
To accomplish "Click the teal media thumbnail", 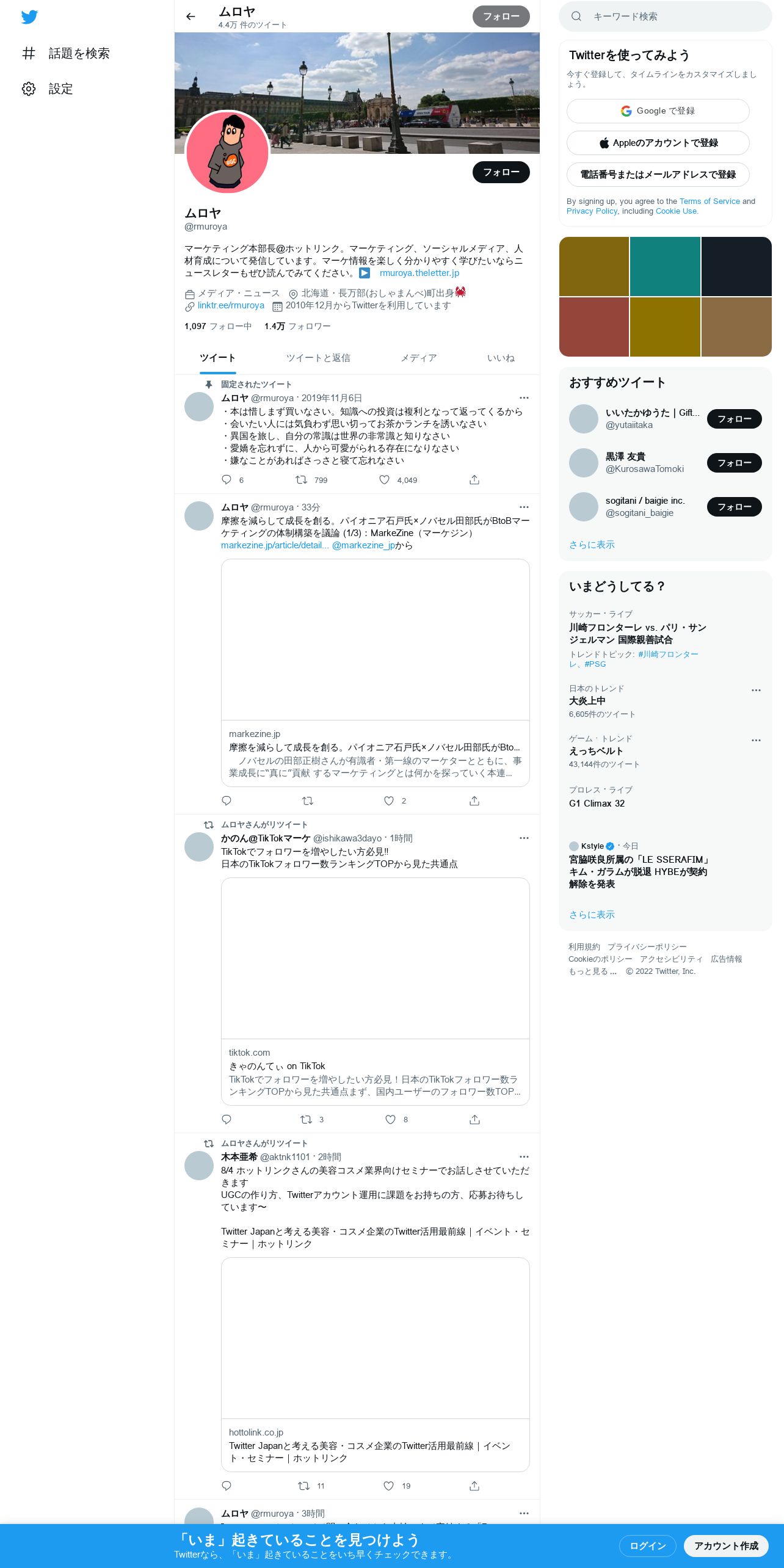I will pos(665,266).
